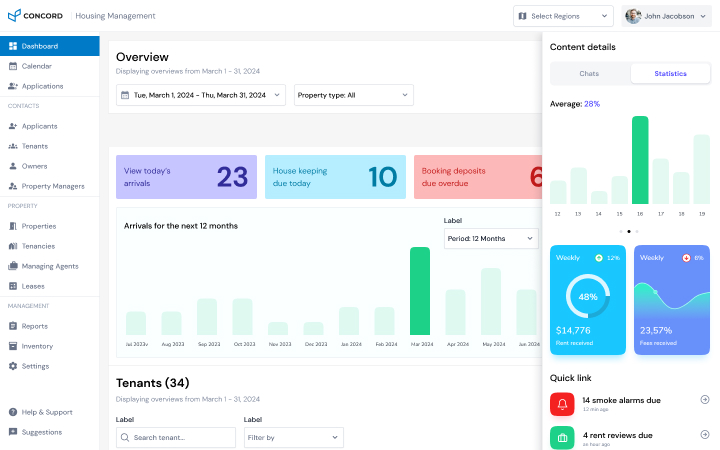Click the red smoke alarm bell icon

coord(562,404)
